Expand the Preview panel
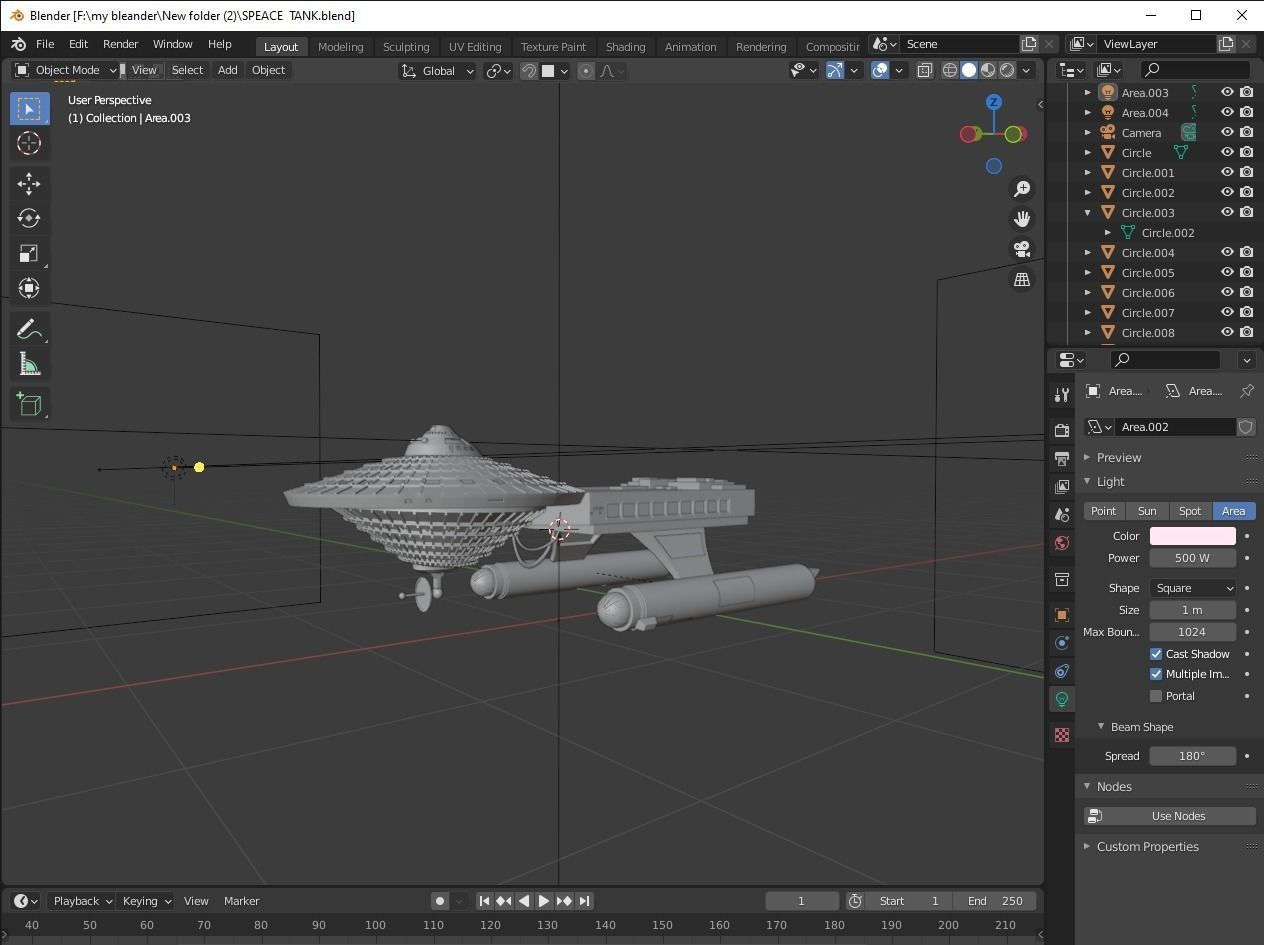1264x945 pixels. (1119, 457)
